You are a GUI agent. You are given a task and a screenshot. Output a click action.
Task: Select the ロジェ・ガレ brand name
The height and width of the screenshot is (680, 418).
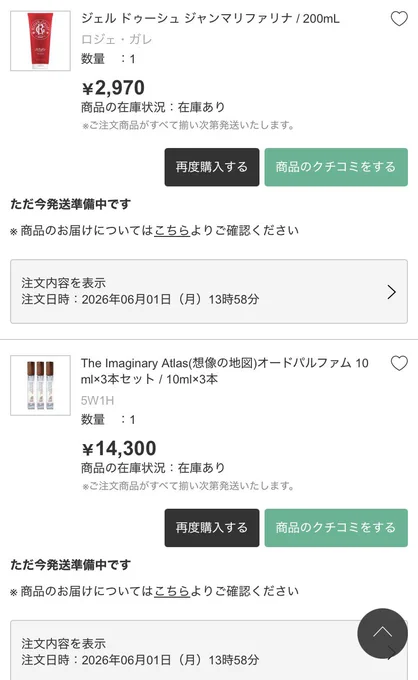pos(116,39)
